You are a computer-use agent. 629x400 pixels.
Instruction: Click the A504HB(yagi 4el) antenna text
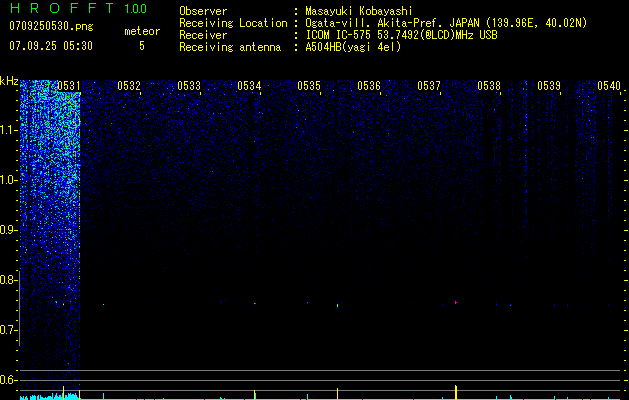353,47
